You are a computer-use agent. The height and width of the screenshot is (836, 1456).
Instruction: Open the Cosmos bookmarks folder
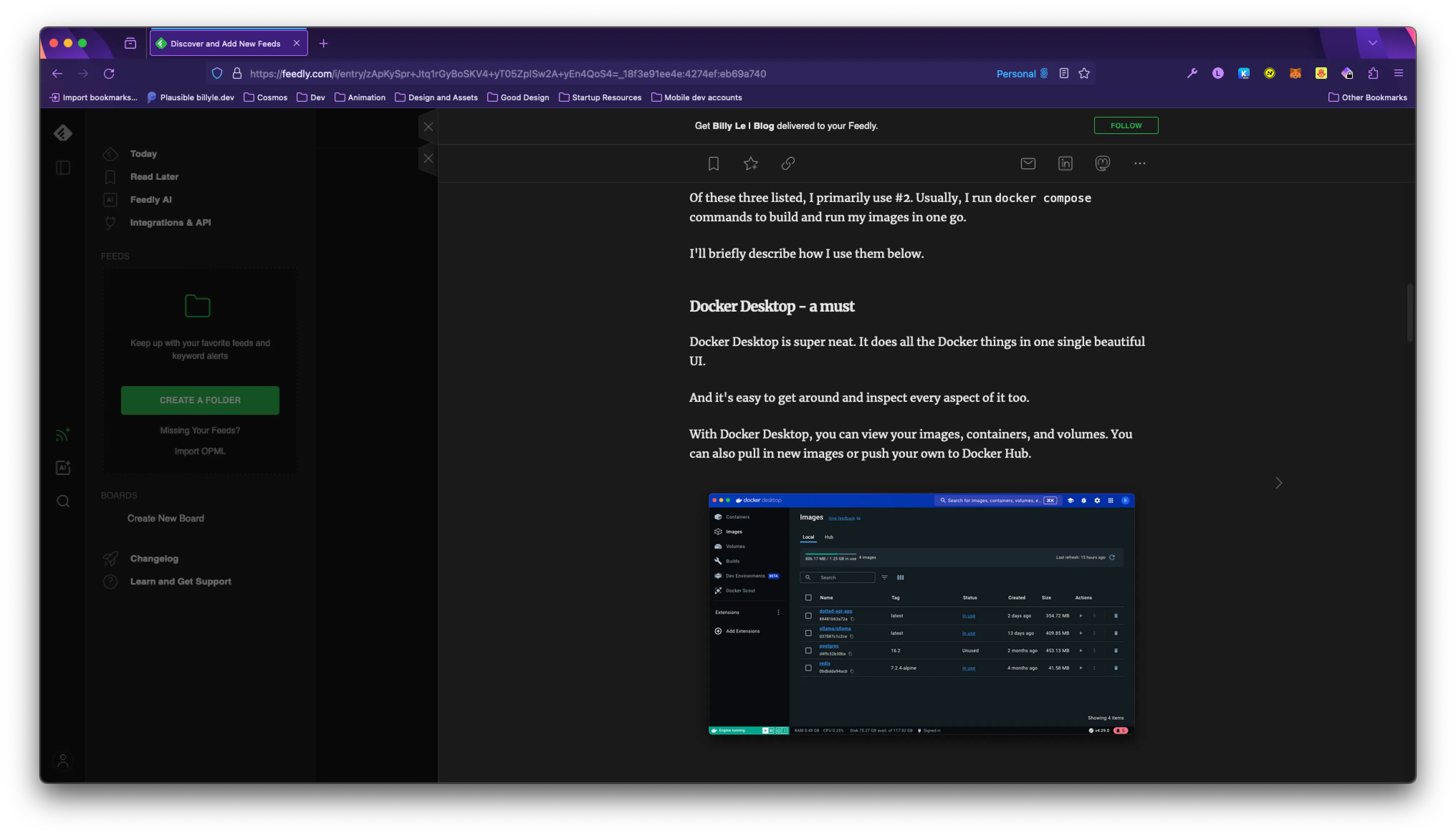click(x=265, y=98)
